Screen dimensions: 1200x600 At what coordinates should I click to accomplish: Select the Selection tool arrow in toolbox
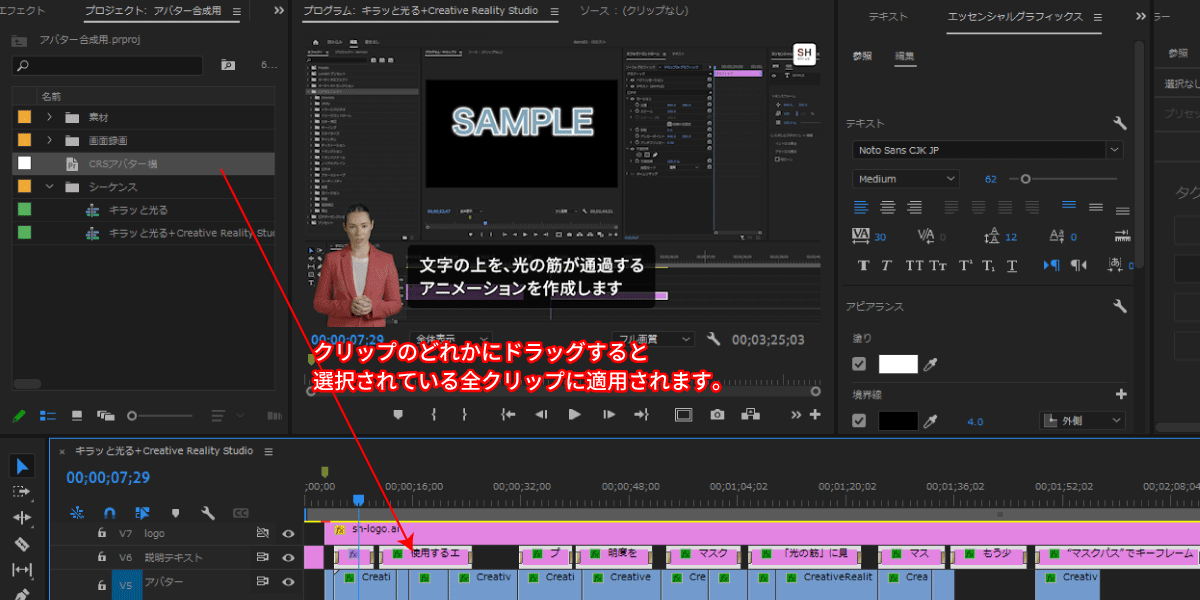click(22, 466)
